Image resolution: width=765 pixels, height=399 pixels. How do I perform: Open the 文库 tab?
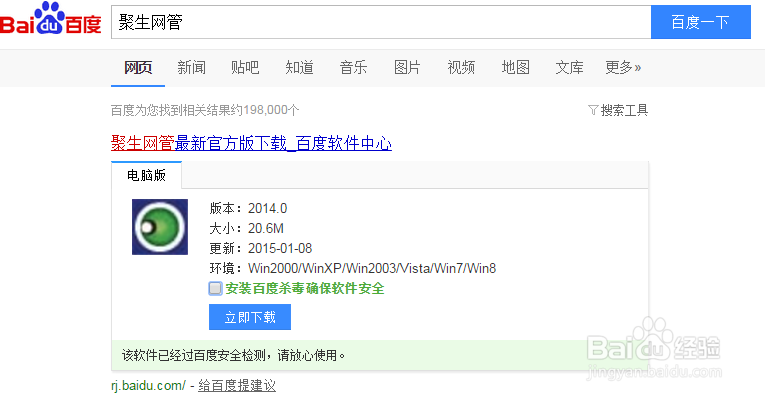tap(569, 67)
